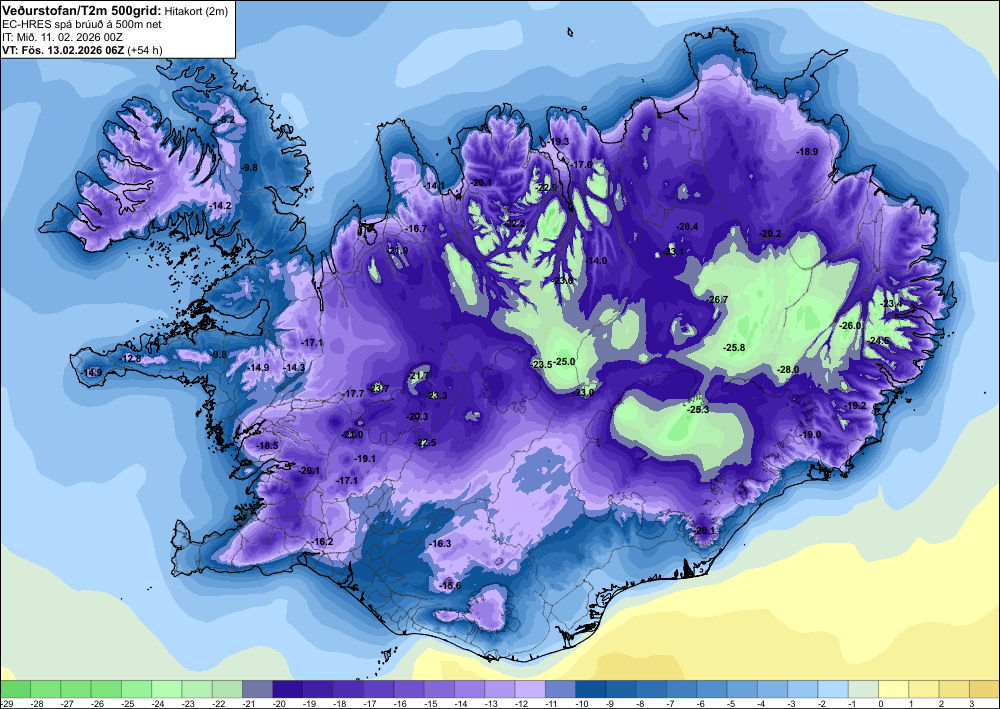
Task: Select the -14.0 temperature label
Action: click(x=597, y=261)
